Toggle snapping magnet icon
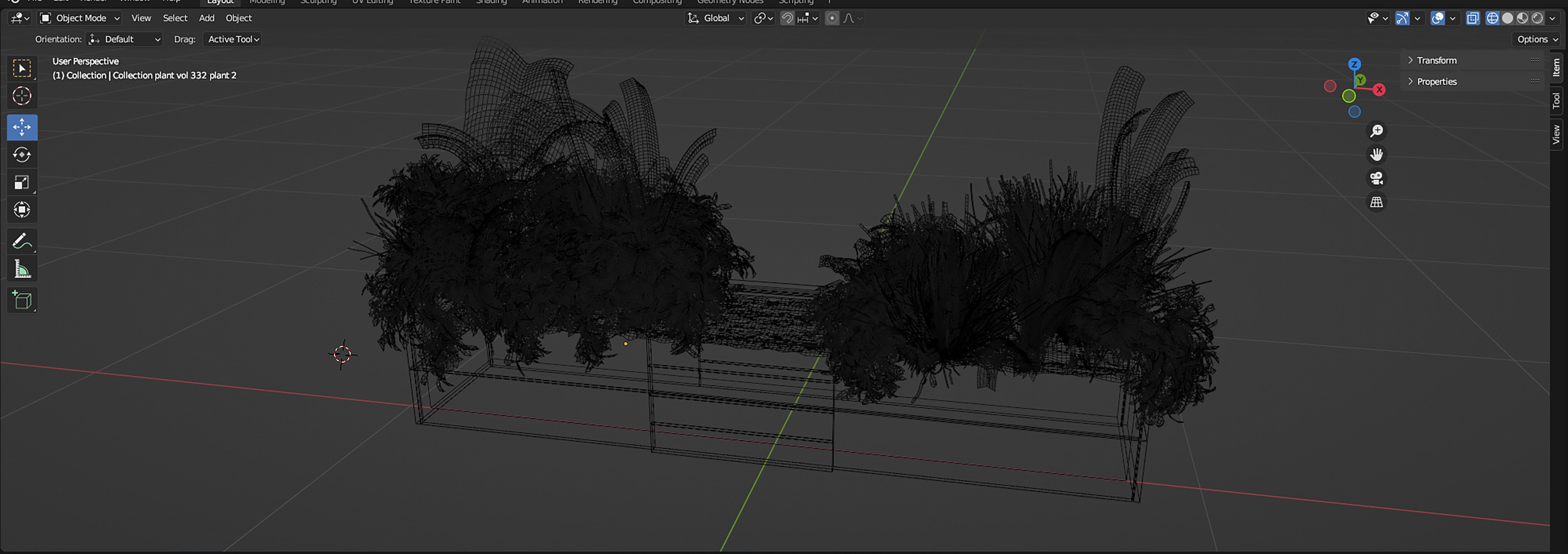1568x554 pixels. [x=787, y=18]
